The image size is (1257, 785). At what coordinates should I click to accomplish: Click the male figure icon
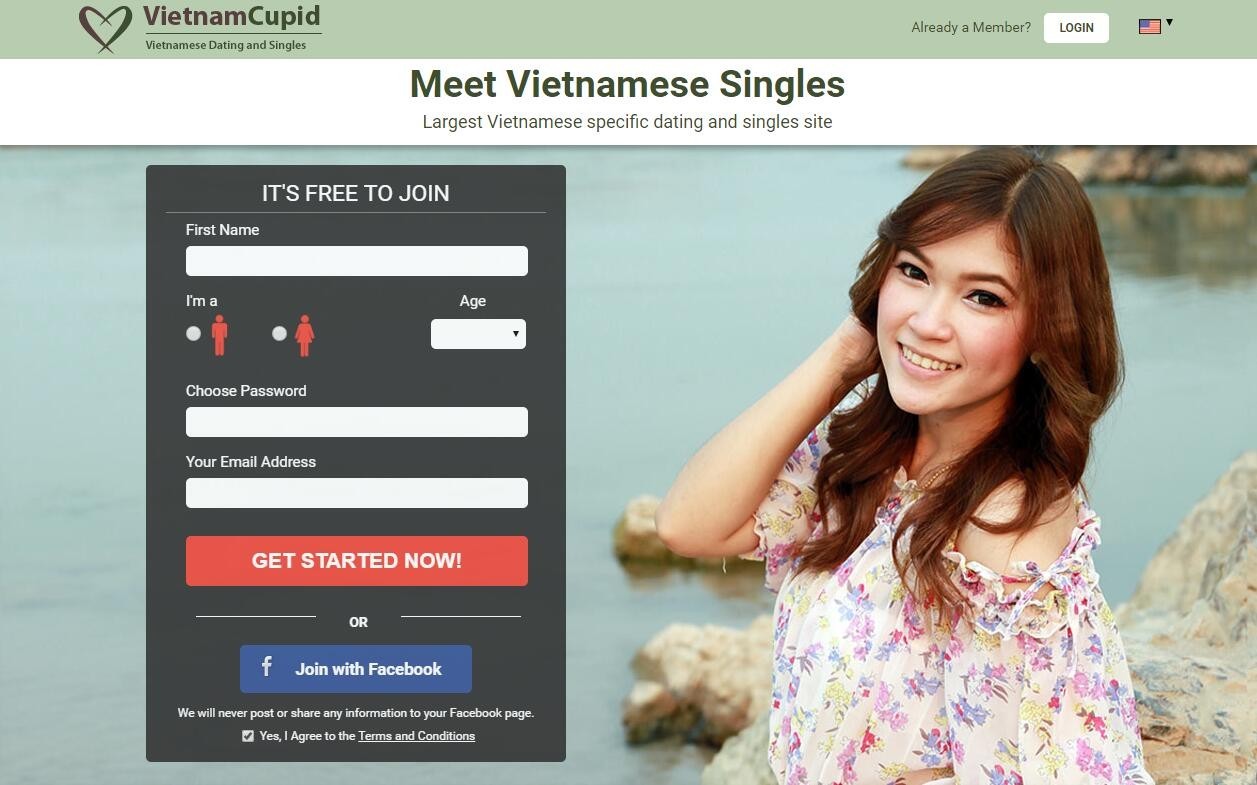tap(219, 335)
